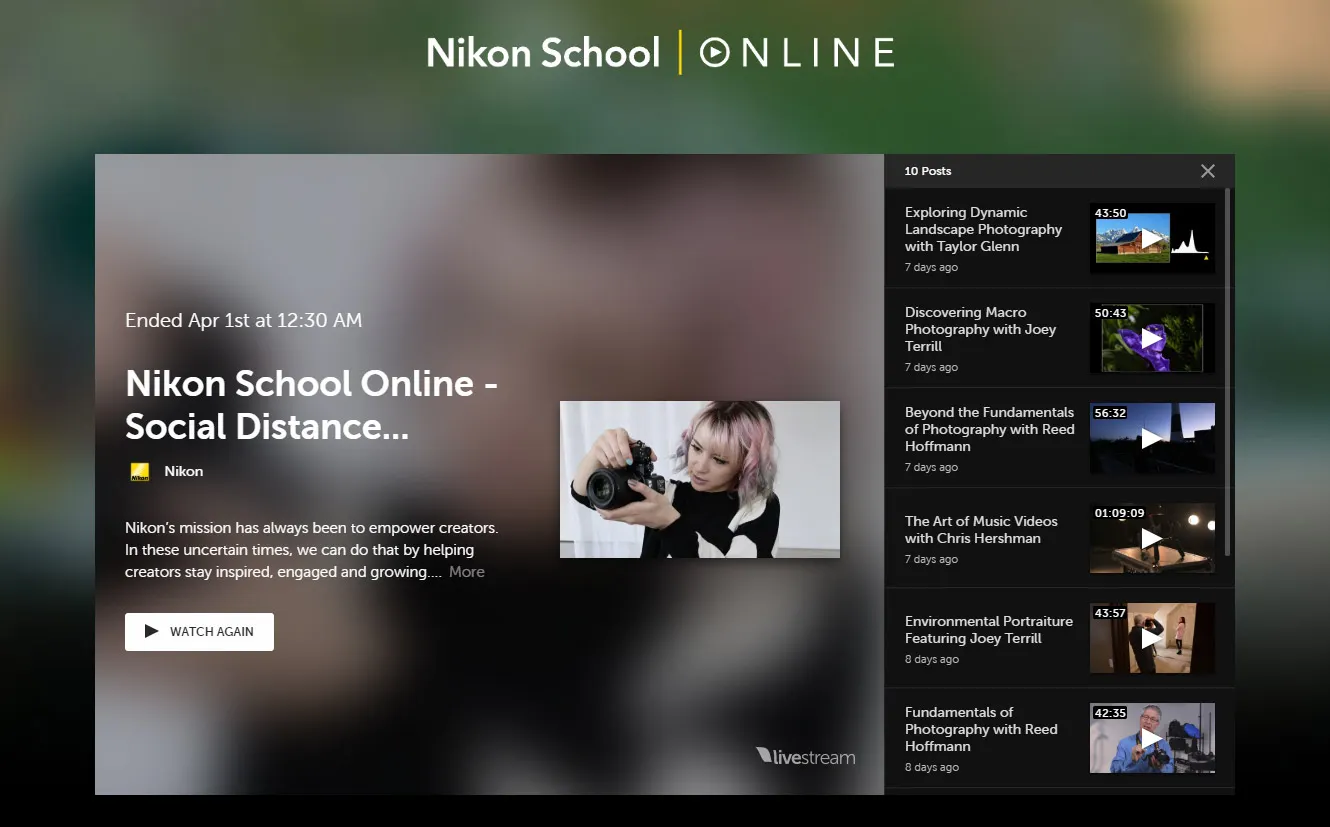
Task: Click the woman with camera preview thumbnail
Action: [699, 479]
